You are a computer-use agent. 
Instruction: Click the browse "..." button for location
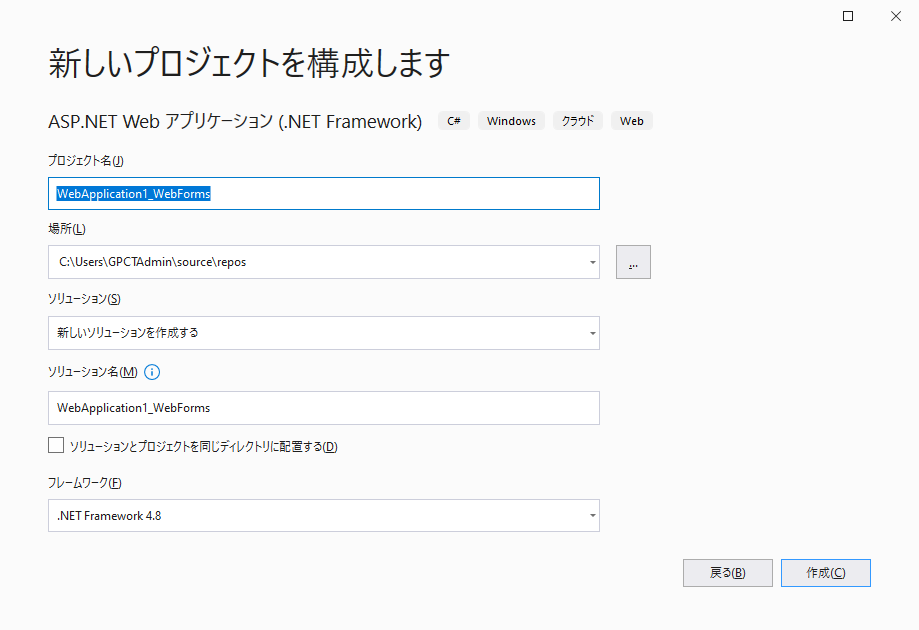(x=633, y=262)
